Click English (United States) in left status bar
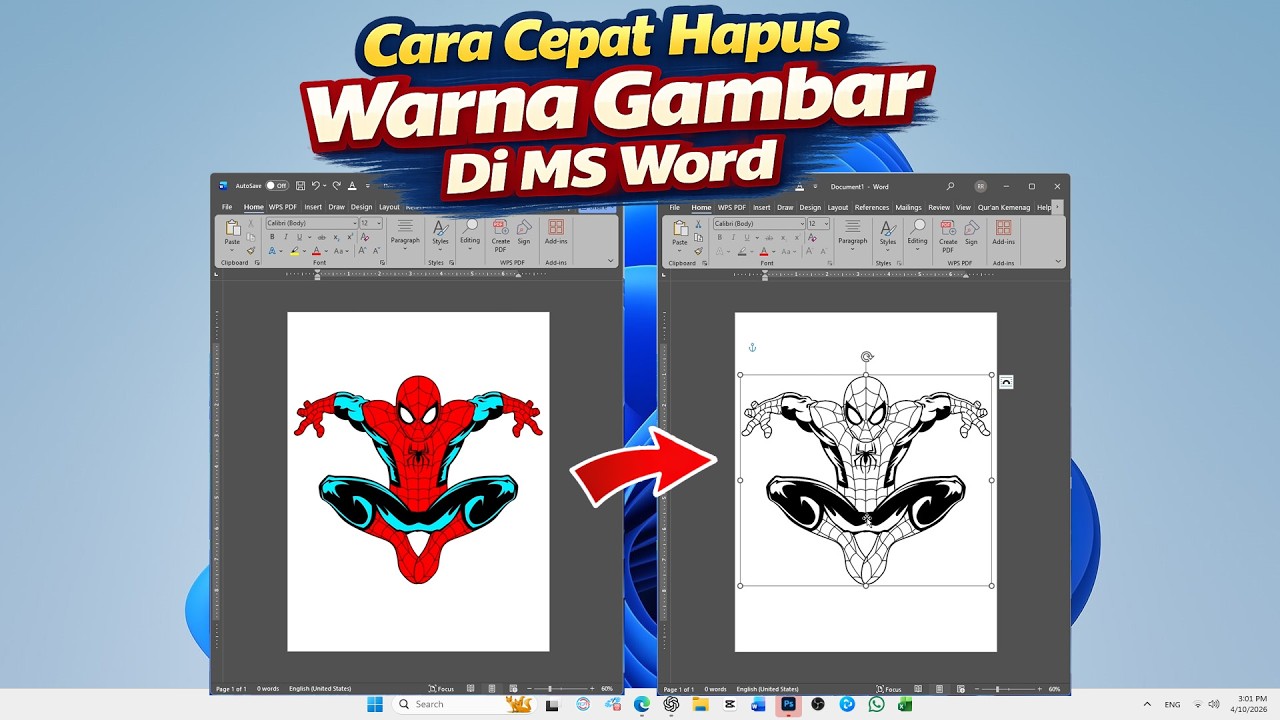The height and width of the screenshot is (720, 1280). [x=320, y=689]
